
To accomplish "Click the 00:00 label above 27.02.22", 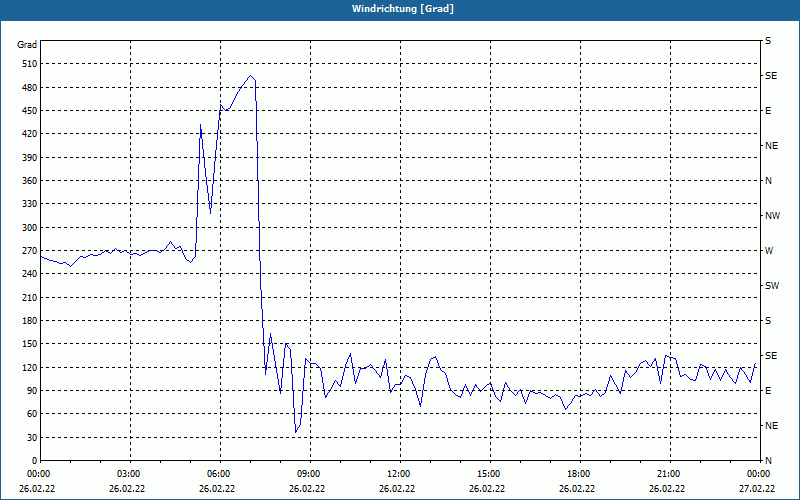I will click(759, 474).
